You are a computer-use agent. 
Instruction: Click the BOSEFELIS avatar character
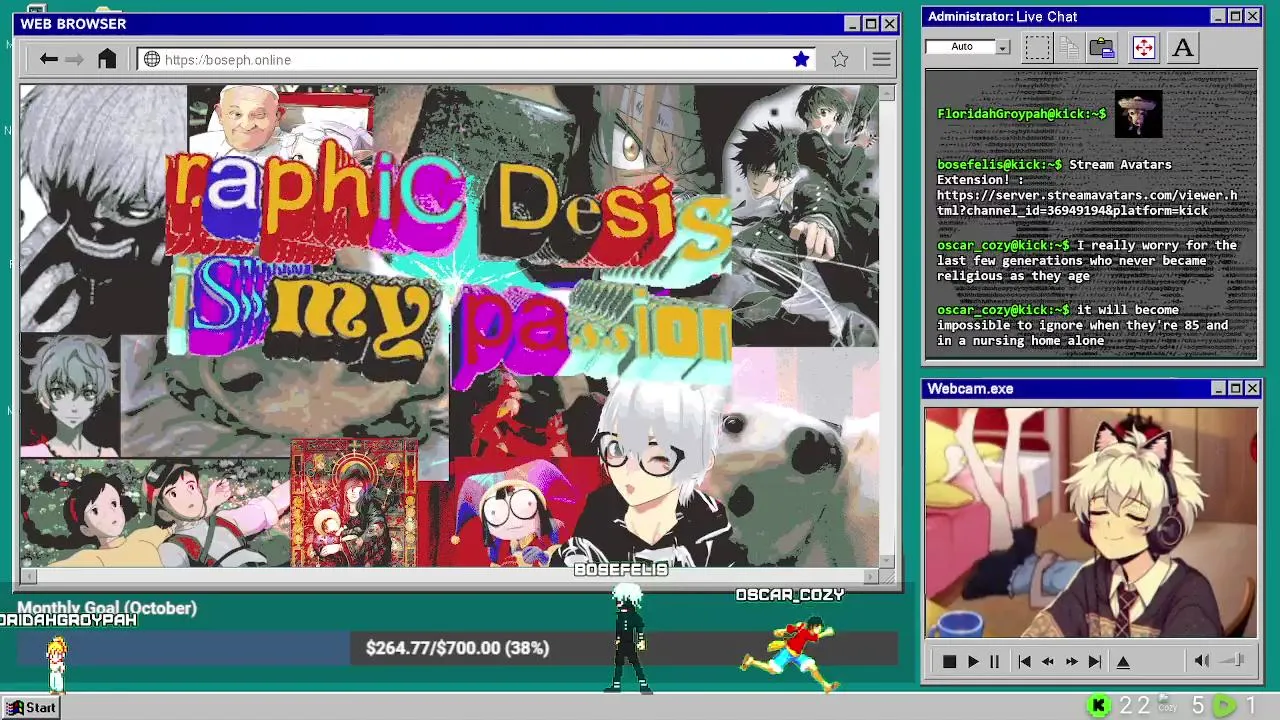630,638
